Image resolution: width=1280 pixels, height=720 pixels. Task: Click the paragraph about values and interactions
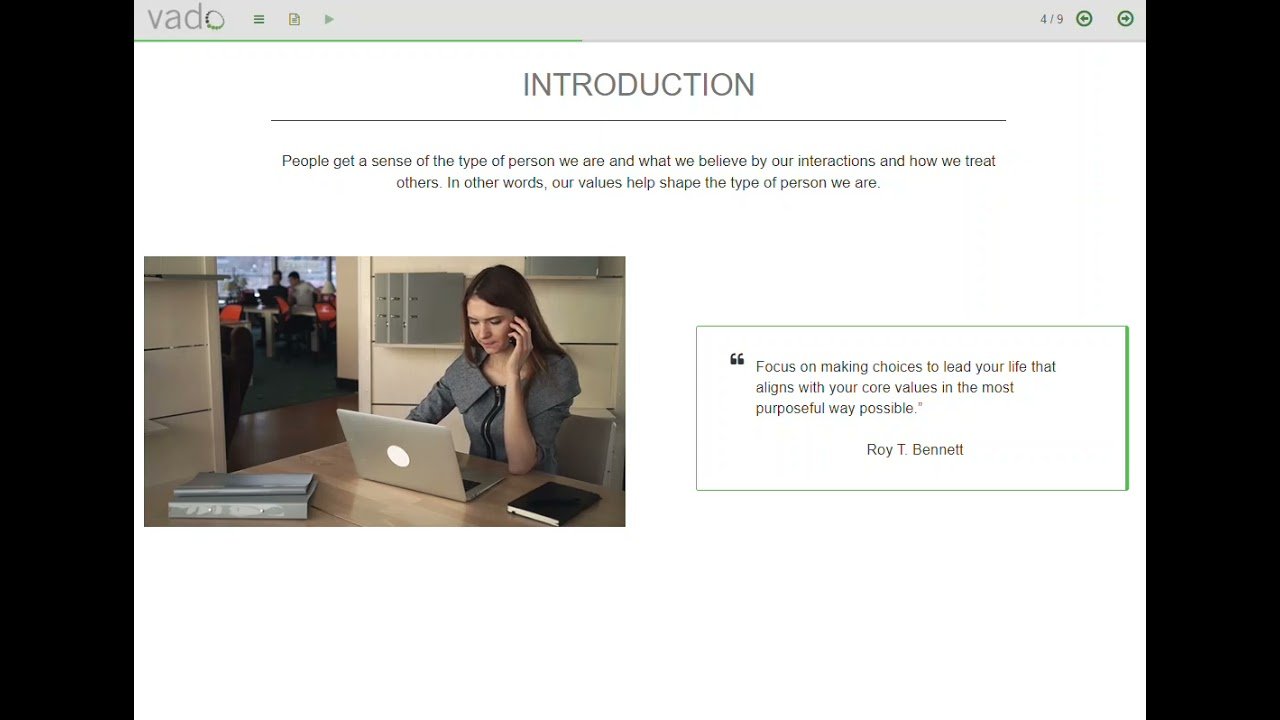point(638,172)
